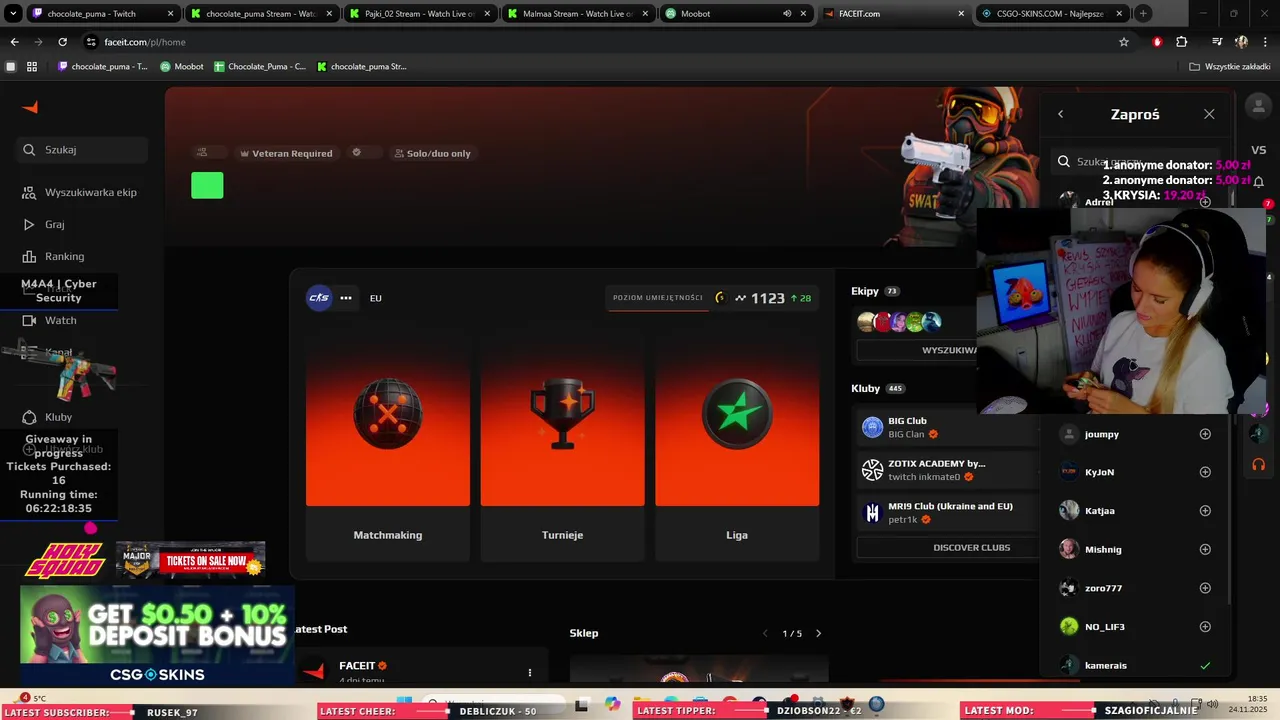The image size is (1280, 720).
Task: Reload the faceit.com page
Action: (62, 42)
